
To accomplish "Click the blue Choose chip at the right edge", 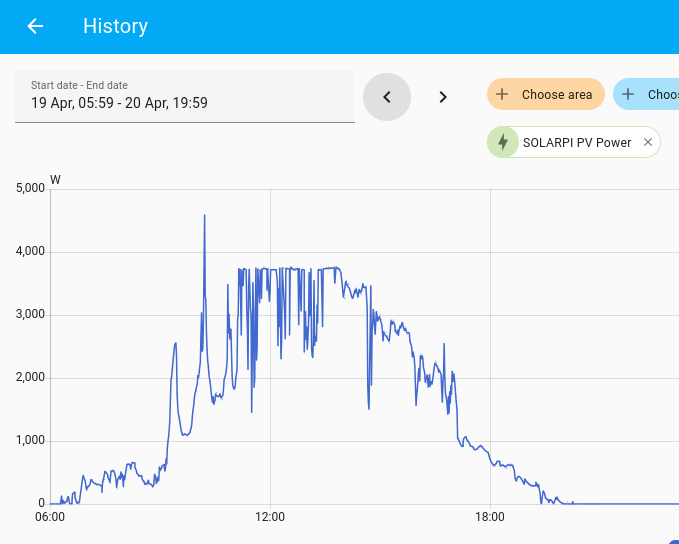I will [x=646, y=94].
